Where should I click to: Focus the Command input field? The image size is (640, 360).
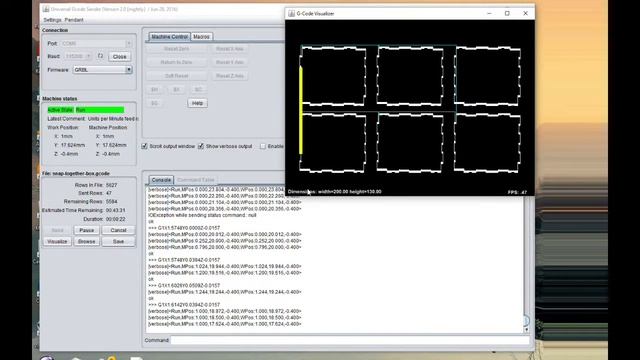350,340
